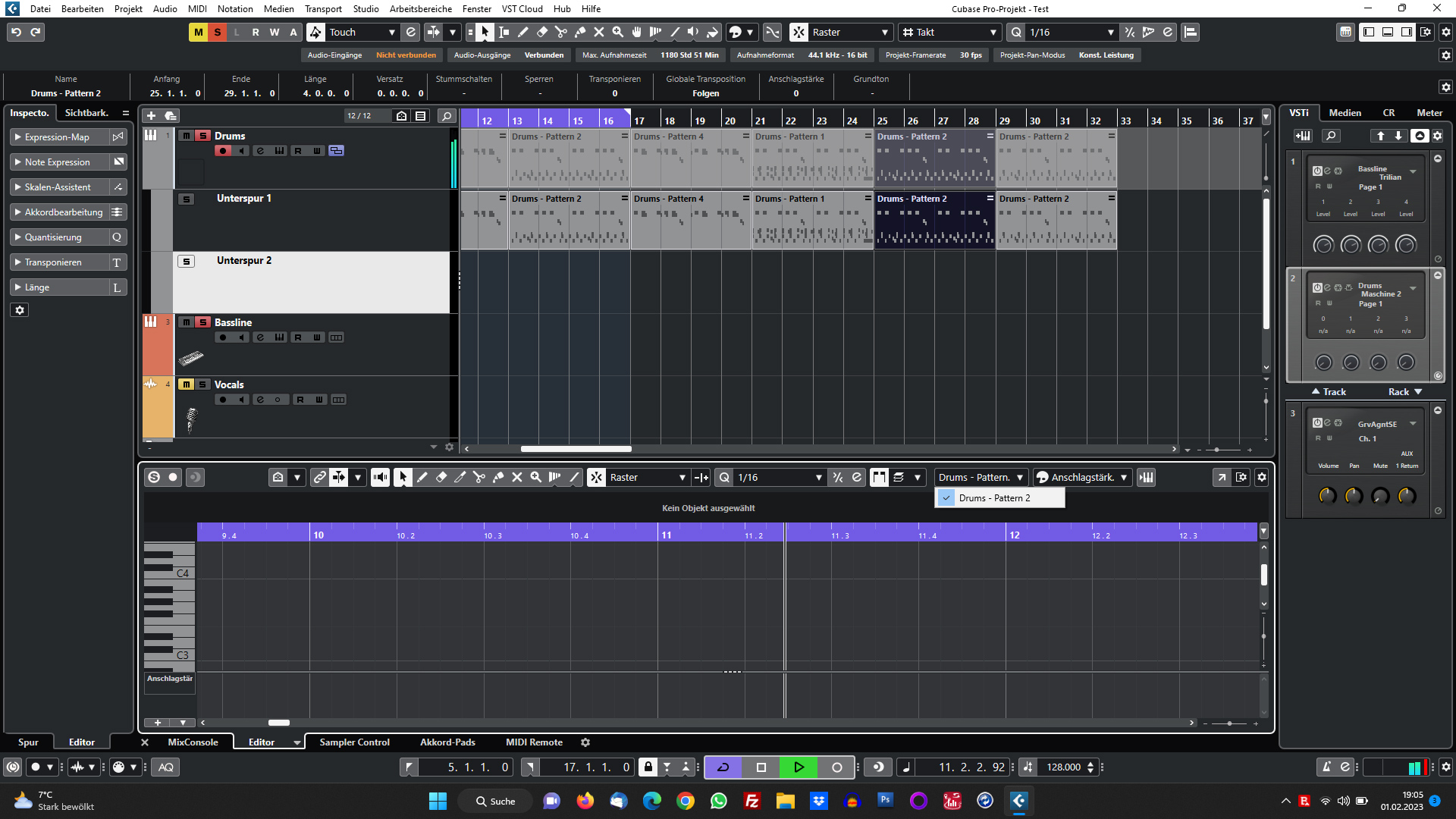Open the top 1/16 quantize preset dropdown
1456x819 pixels.
click(1072, 32)
